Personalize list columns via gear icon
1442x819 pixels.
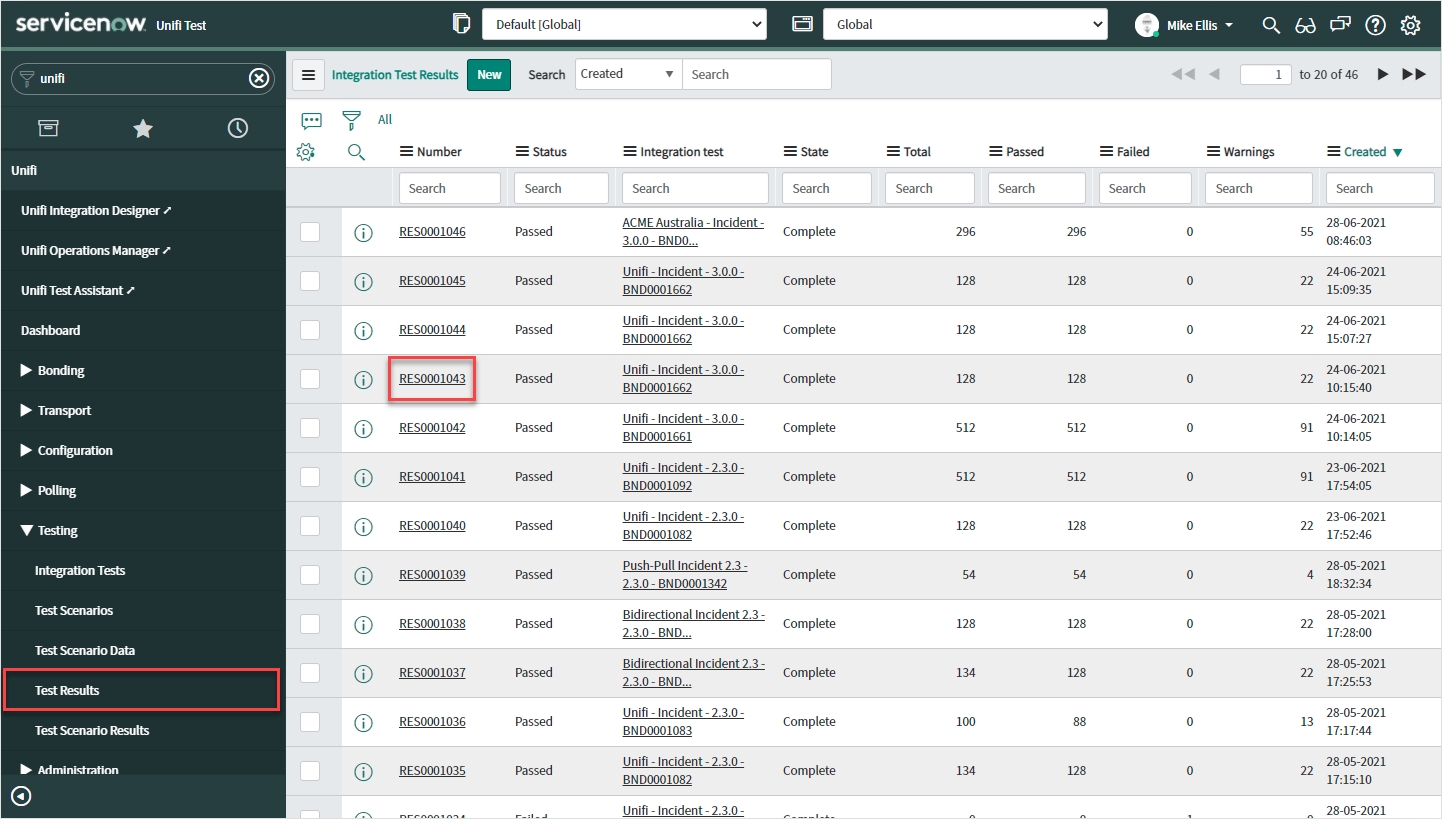point(306,152)
